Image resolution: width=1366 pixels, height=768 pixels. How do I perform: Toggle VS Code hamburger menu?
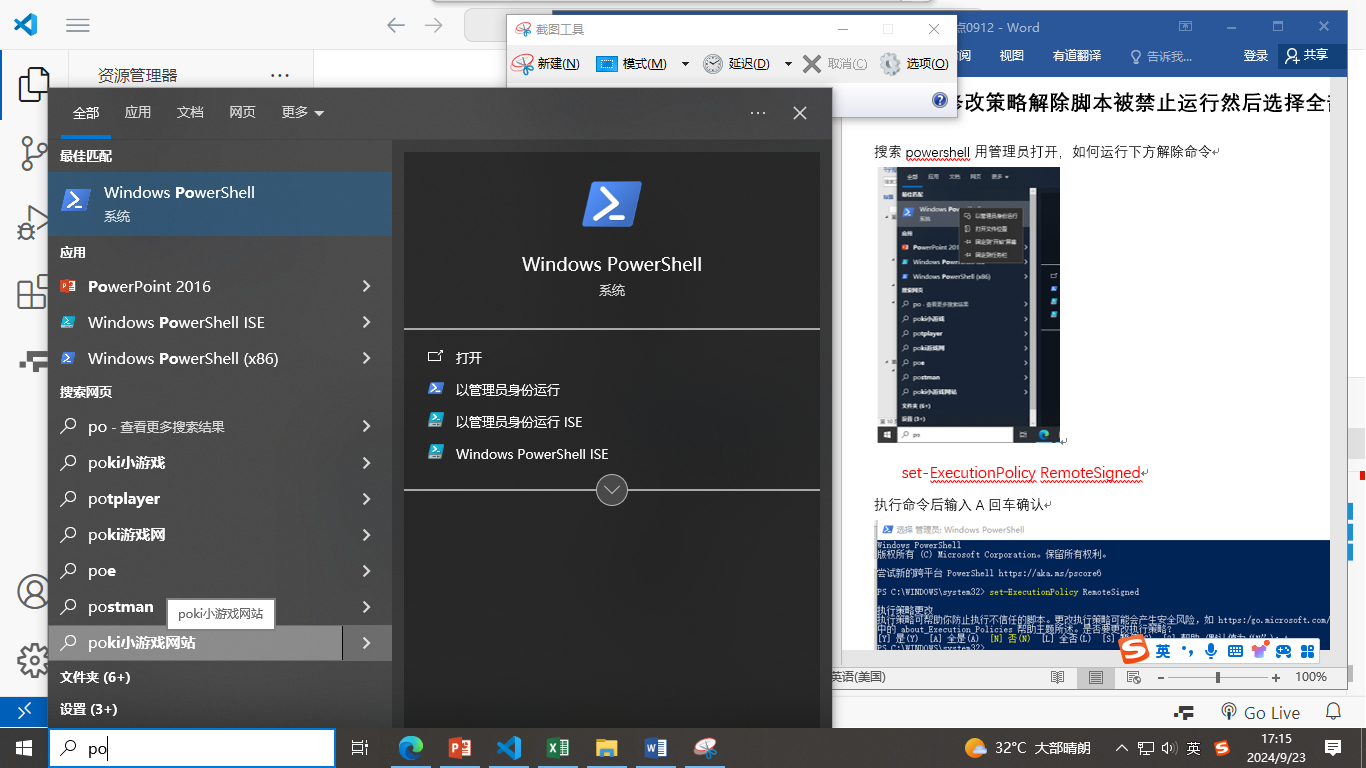click(x=78, y=25)
